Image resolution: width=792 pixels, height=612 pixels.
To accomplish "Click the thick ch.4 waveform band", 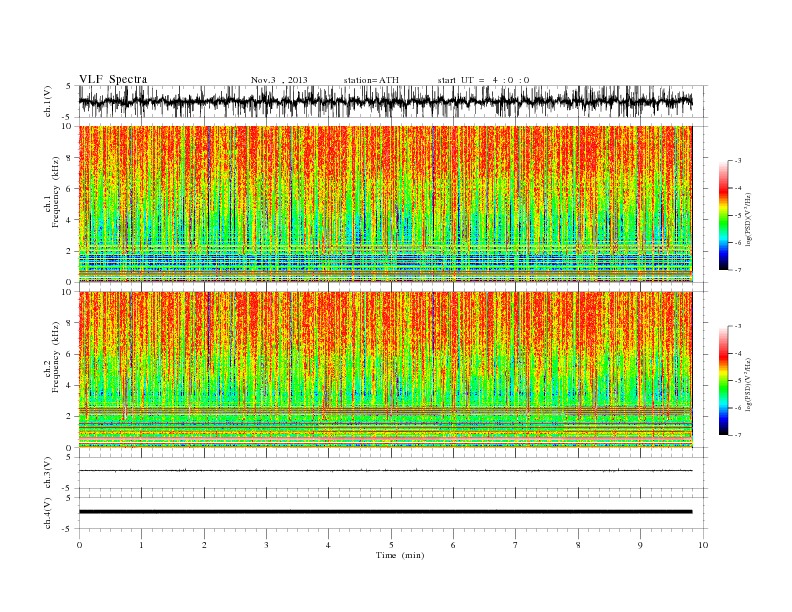I will [x=385, y=512].
